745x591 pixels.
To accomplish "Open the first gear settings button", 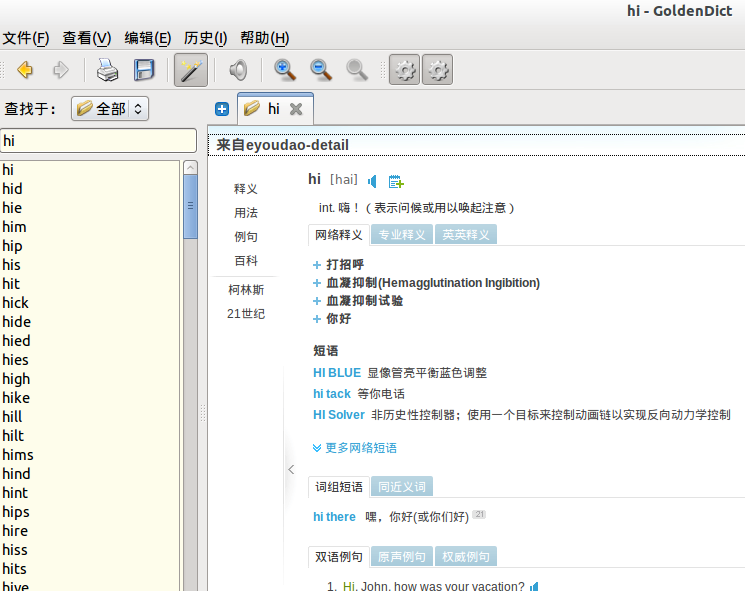I will click(x=404, y=70).
